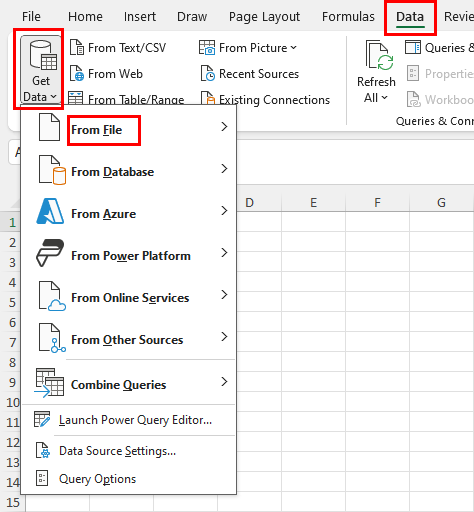Select the Data ribbon tab

click(x=410, y=17)
